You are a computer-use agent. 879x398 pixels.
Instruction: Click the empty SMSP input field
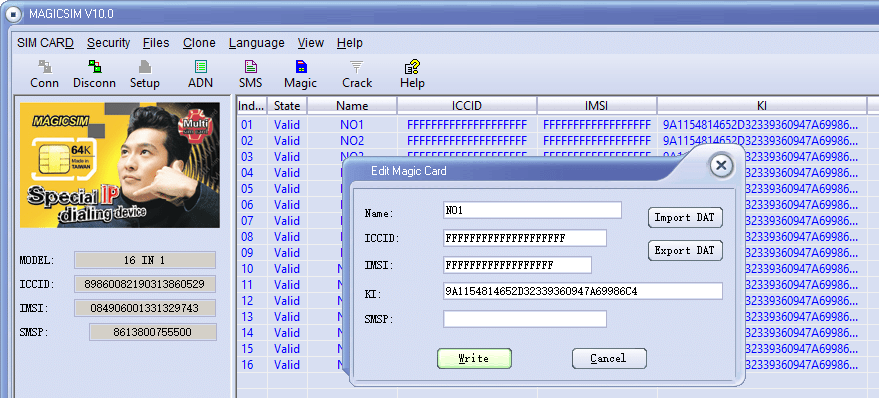click(525, 319)
